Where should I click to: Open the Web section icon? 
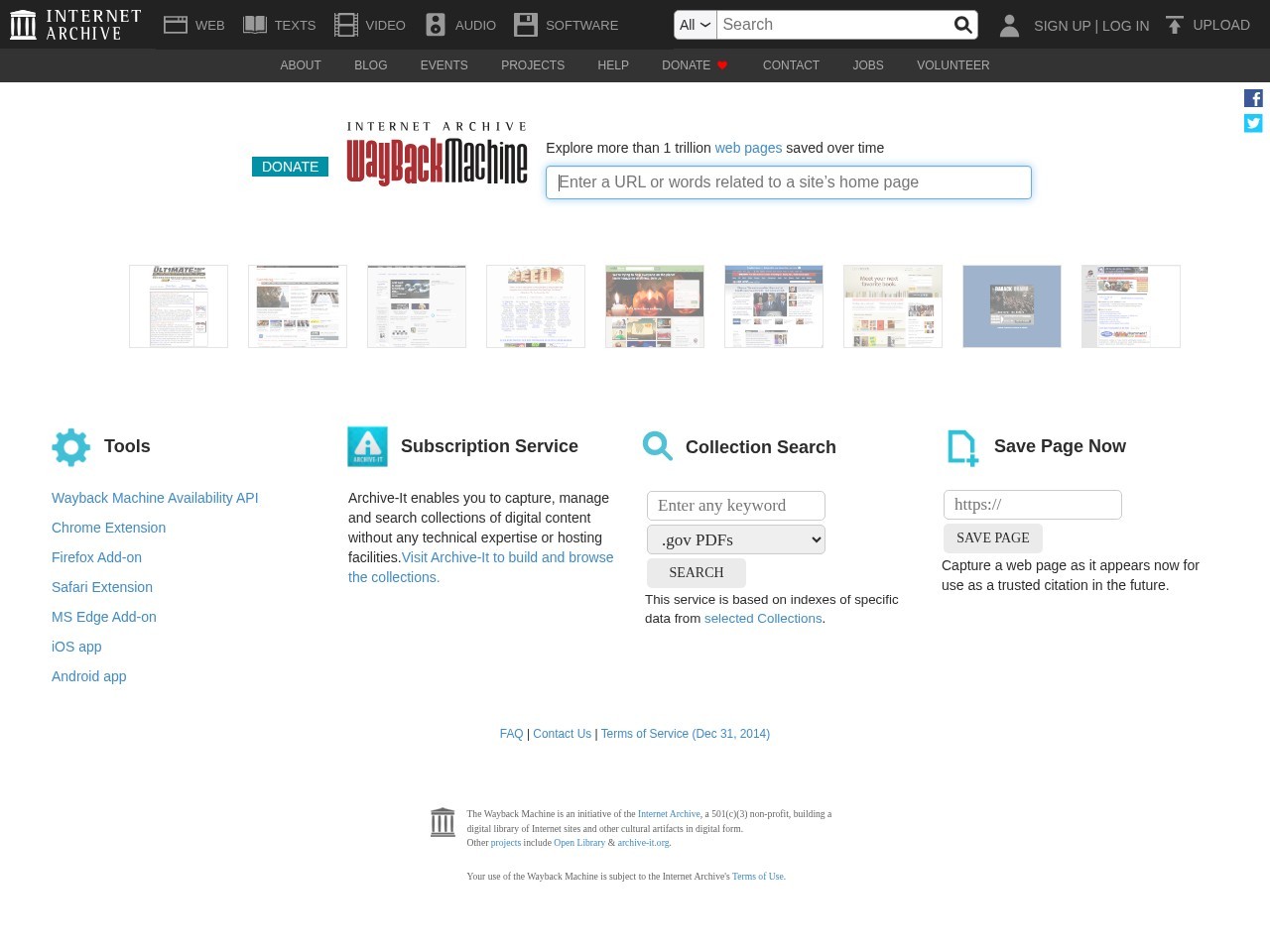(176, 25)
